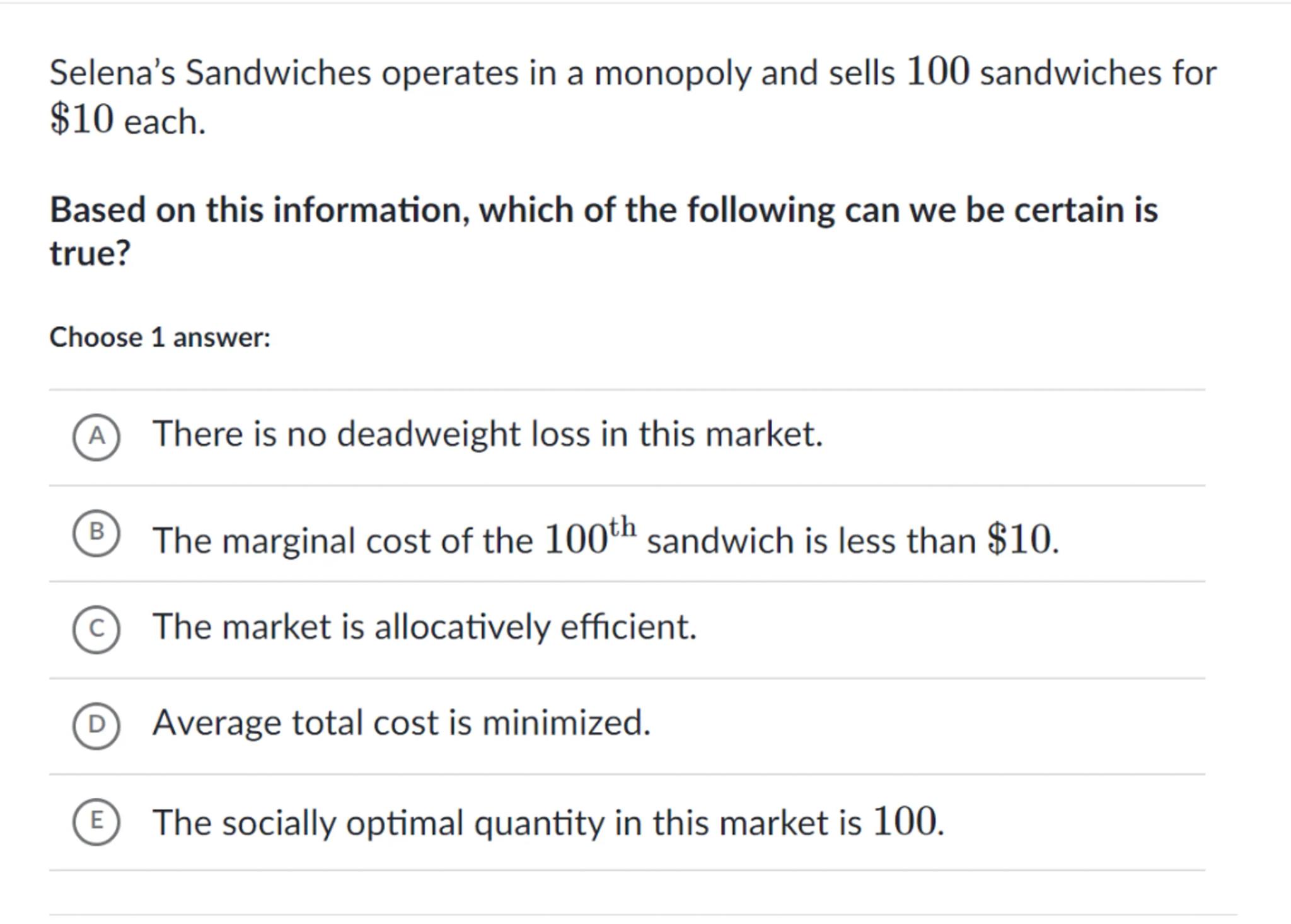Click 'The market is allocatively efficient' text
The height and width of the screenshot is (924, 1291).
tap(424, 627)
